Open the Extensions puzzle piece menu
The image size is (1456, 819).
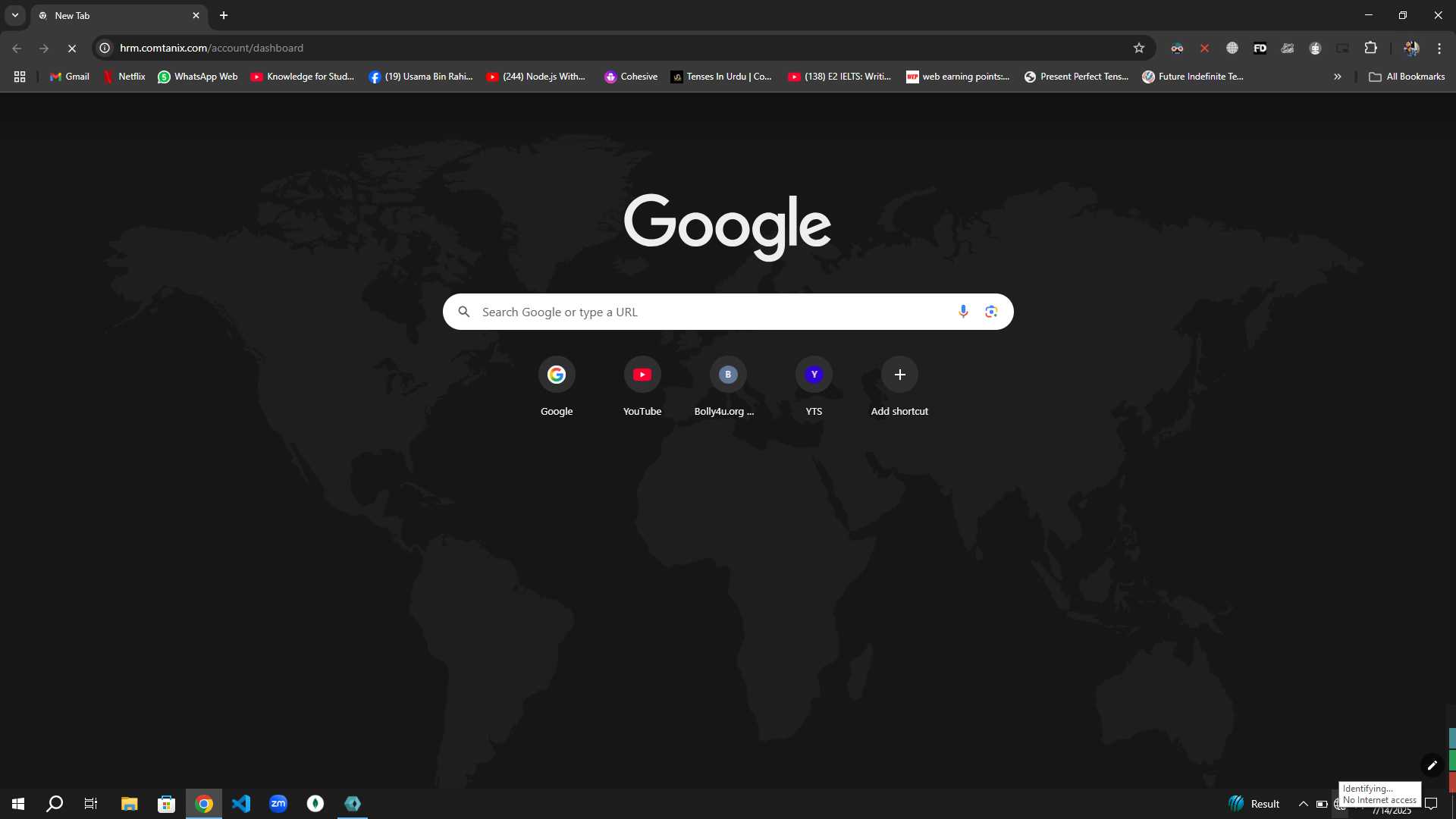pos(1370,48)
